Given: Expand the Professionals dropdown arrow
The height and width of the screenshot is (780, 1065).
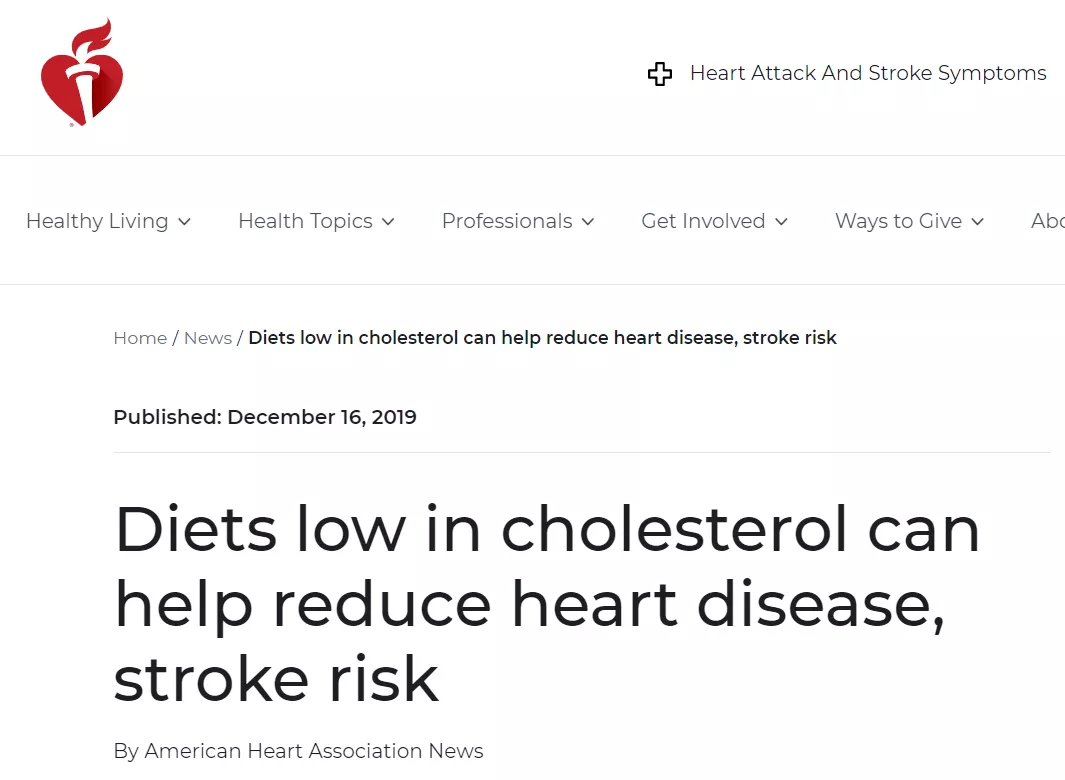Looking at the screenshot, I should click(x=588, y=222).
